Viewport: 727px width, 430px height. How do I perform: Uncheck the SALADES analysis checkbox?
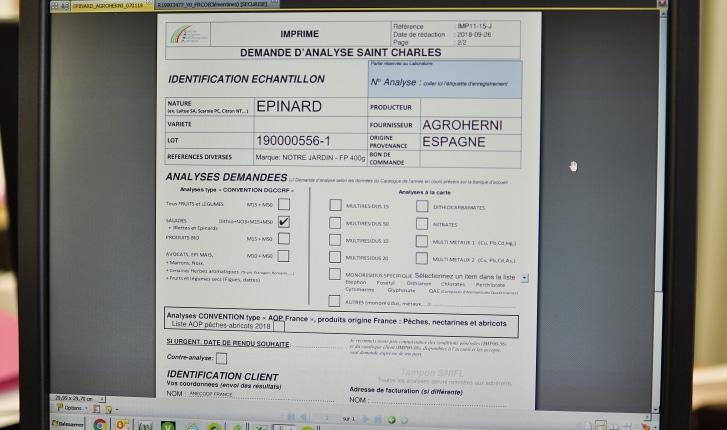284,221
